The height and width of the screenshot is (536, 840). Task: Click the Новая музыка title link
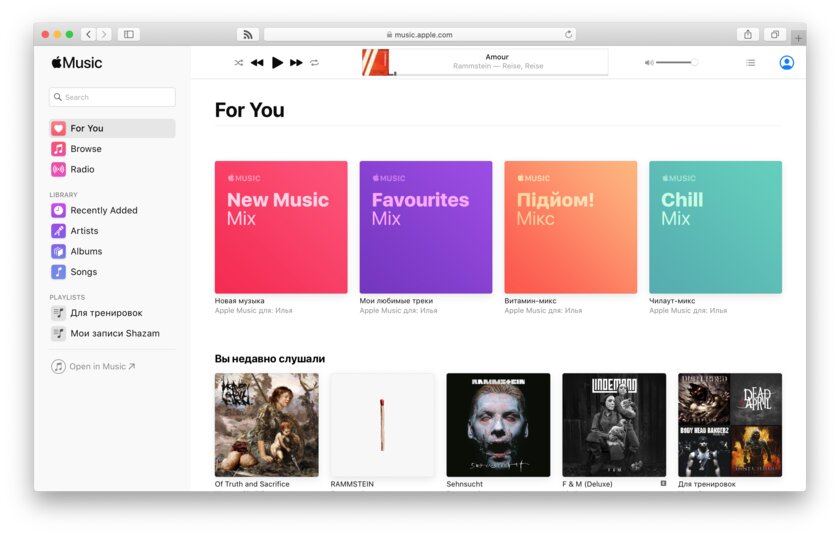click(x=239, y=301)
